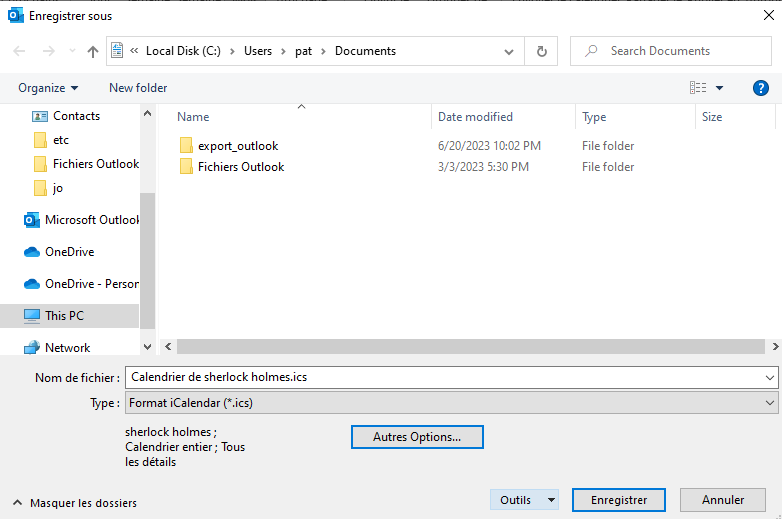
Task: Expand the address bar history dropdown
Action: [x=510, y=51]
